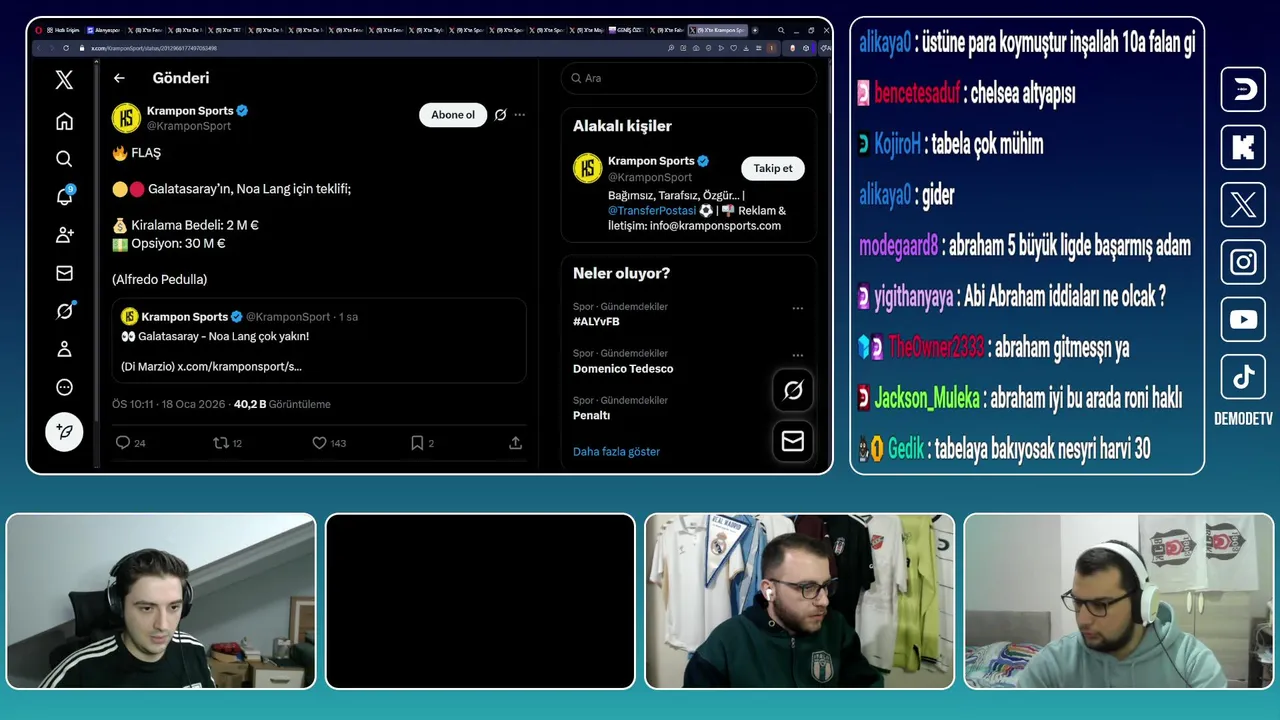Open the @TransferPostasi mention link
The image size is (1280, 720).
(651, 211)
